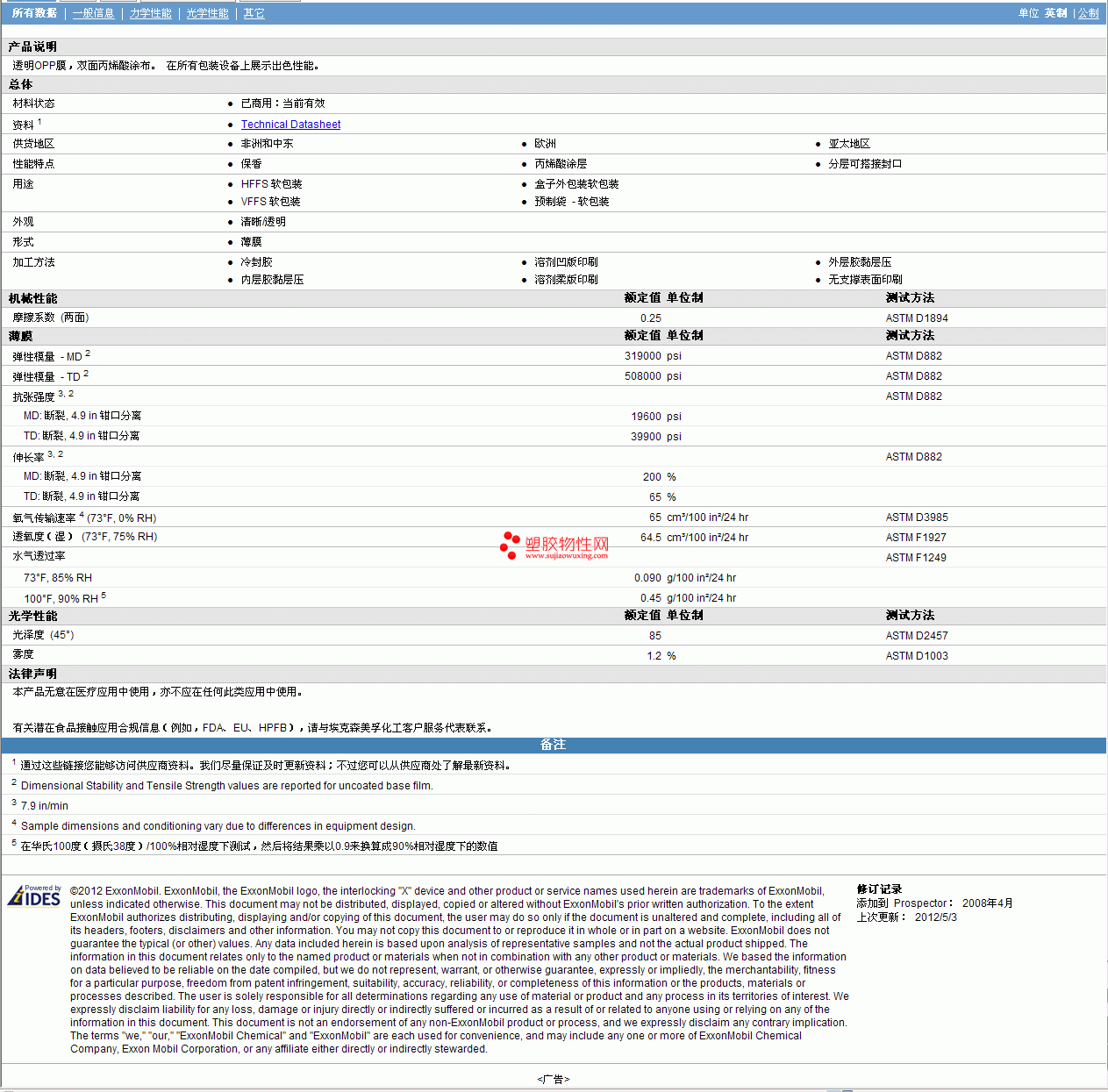Image resolution: width=1108 pixels, height=1092 pixels.
Task: Click the <广告> placeholder at bottom
Action: pyautogui.click(x=553, y=1079)
